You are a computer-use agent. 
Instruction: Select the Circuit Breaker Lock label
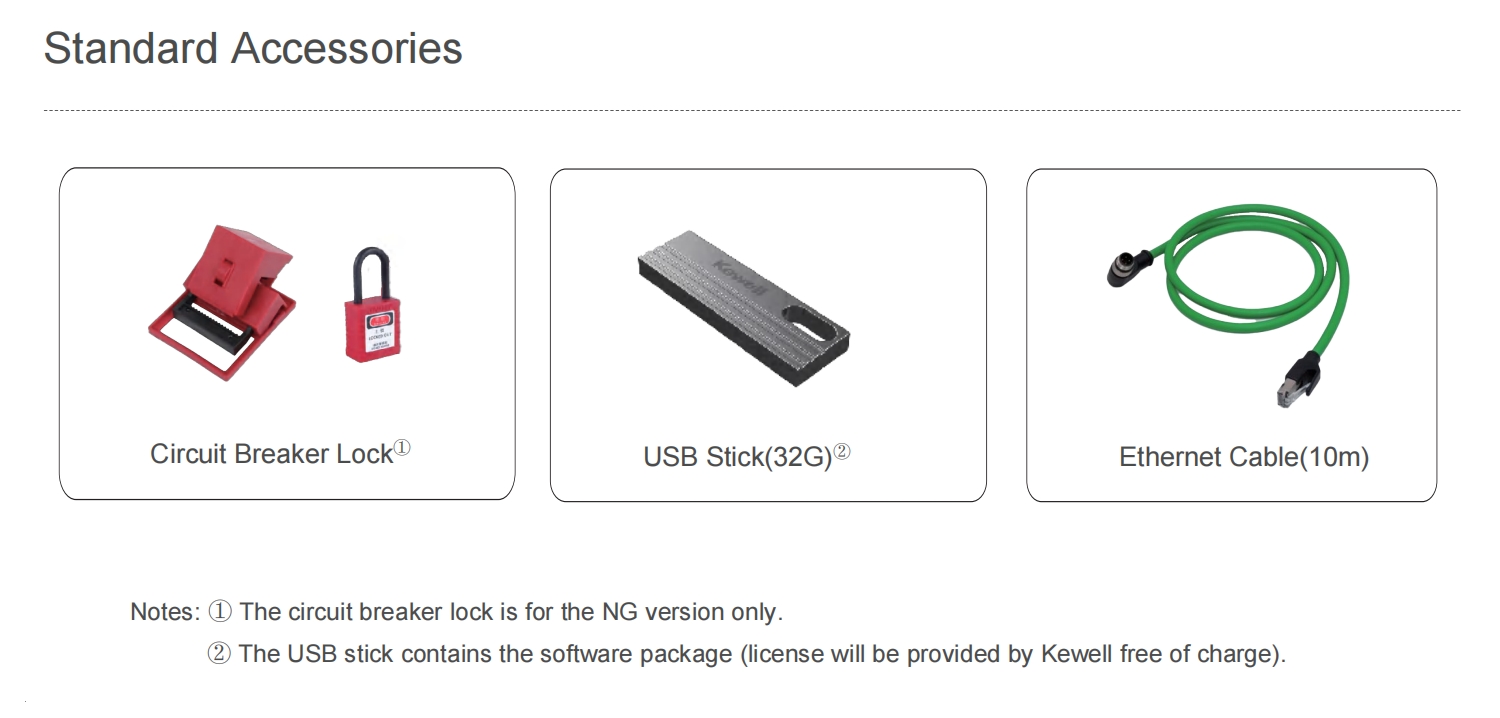pos(271,454)
